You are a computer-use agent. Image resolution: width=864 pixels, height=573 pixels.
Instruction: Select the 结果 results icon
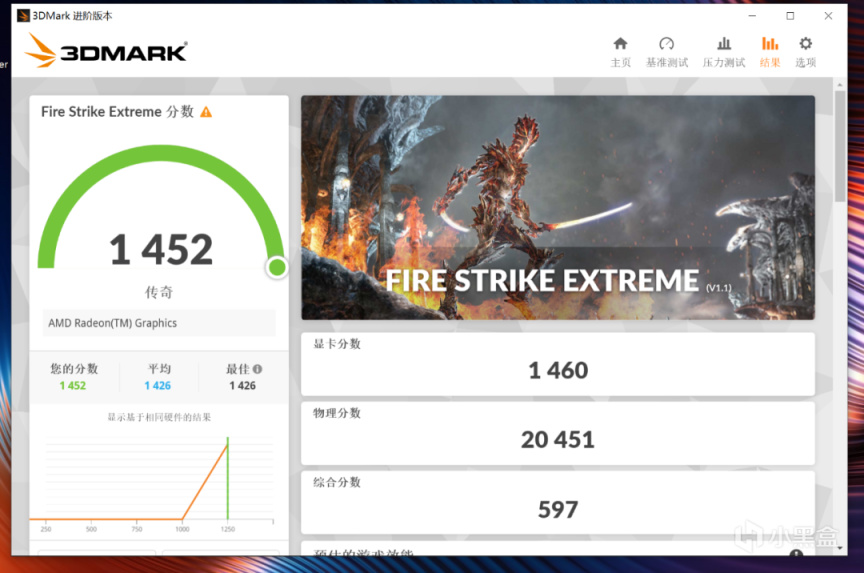(x=770, y=44)
